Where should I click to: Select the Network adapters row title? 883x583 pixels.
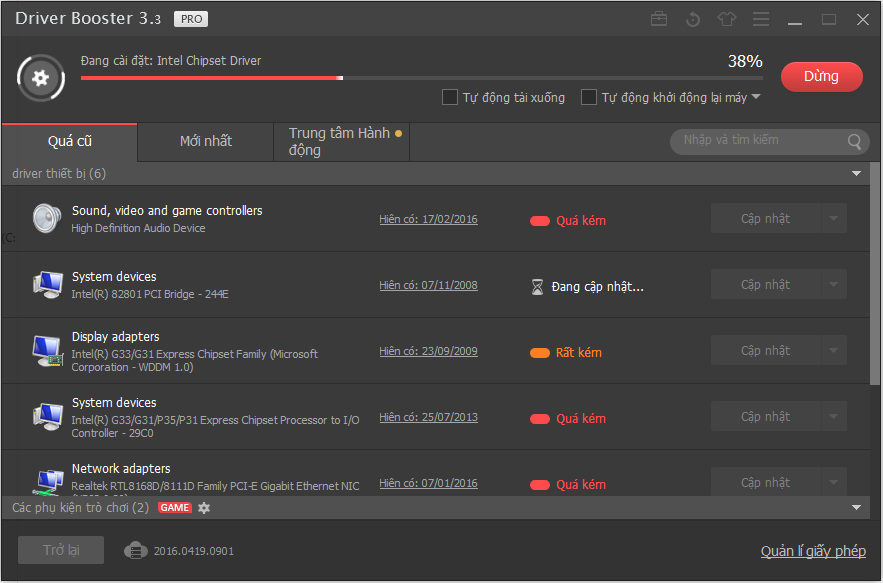121,469
